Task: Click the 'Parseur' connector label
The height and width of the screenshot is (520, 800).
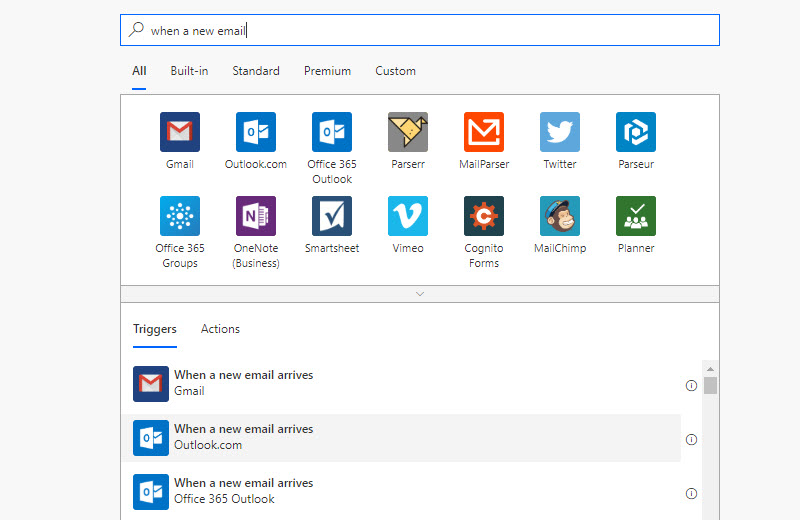Action: pyautogui.click(x=636, y=164)
